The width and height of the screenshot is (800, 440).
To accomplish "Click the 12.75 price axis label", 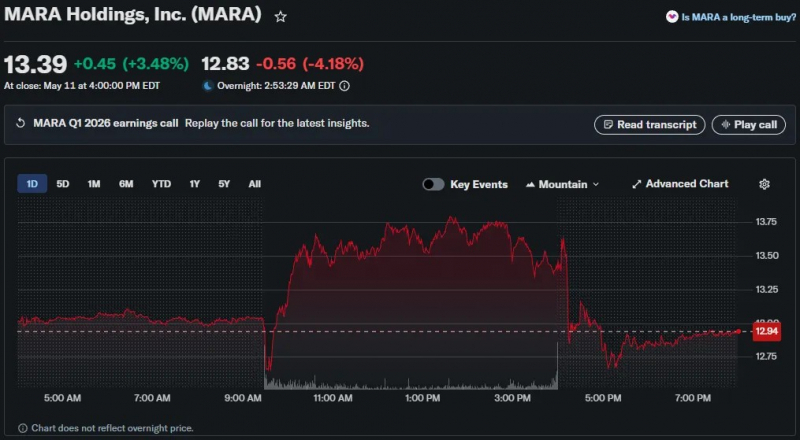I will click(766, 356).
